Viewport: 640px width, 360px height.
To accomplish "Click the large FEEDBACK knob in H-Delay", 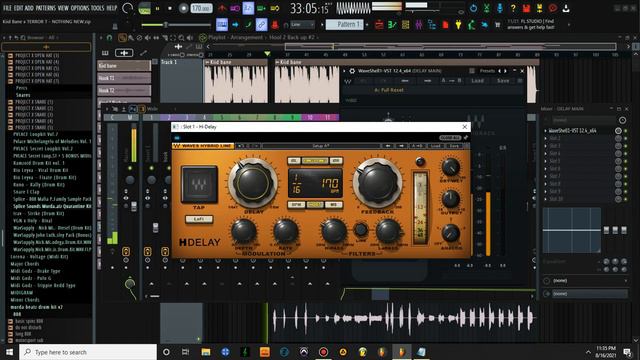I will (378, 183).
